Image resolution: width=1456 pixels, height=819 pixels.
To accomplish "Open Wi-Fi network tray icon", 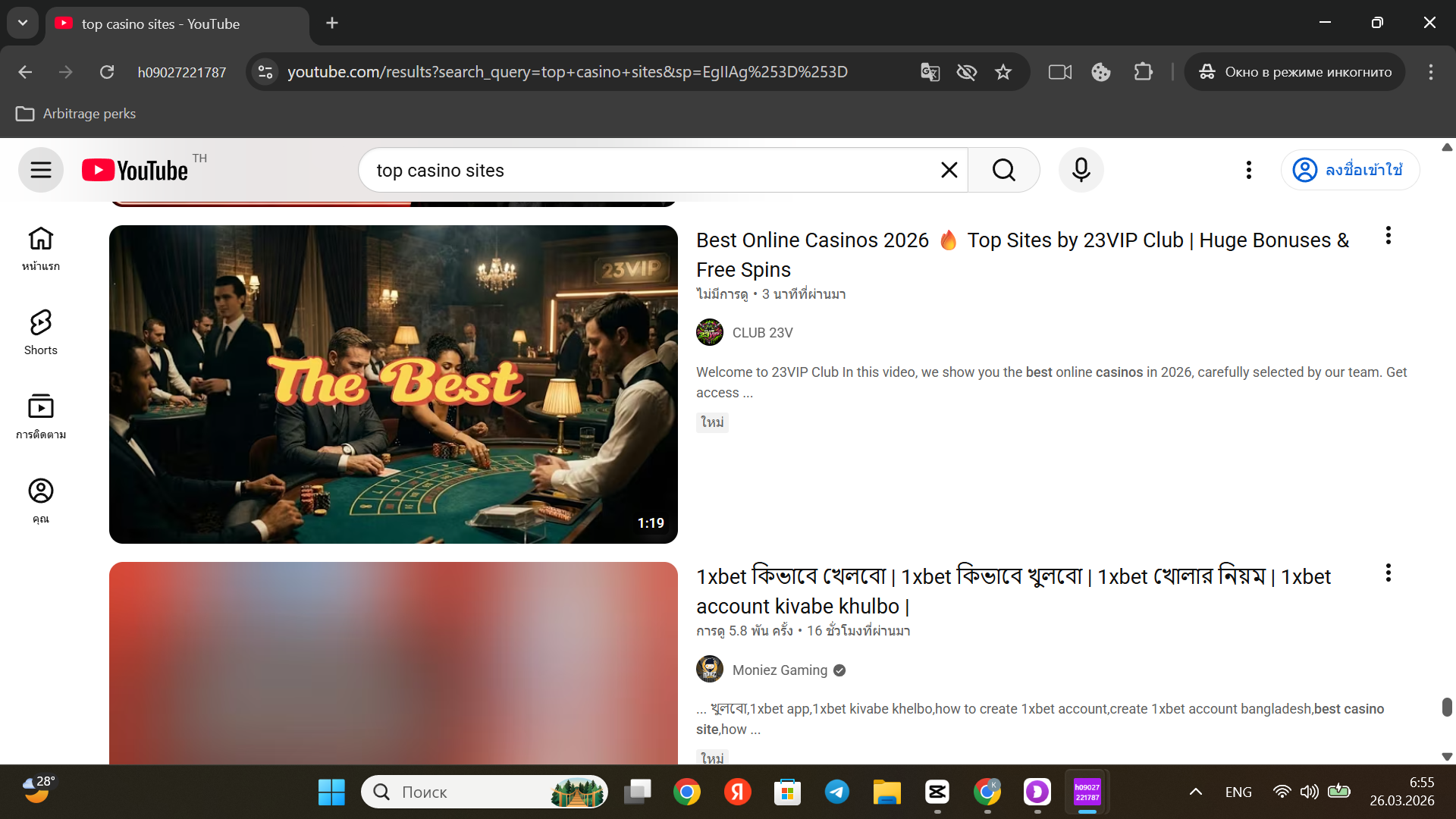I will 1282,792.
